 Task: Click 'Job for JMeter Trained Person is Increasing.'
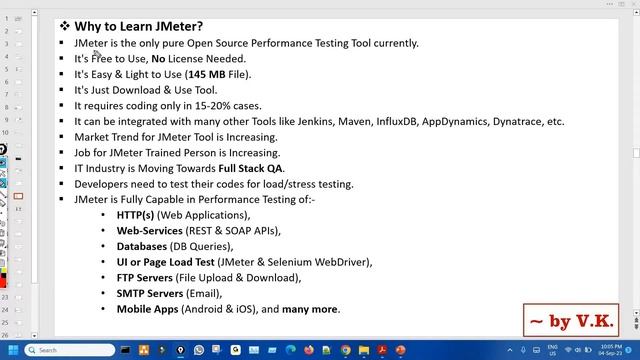(177, 153)
